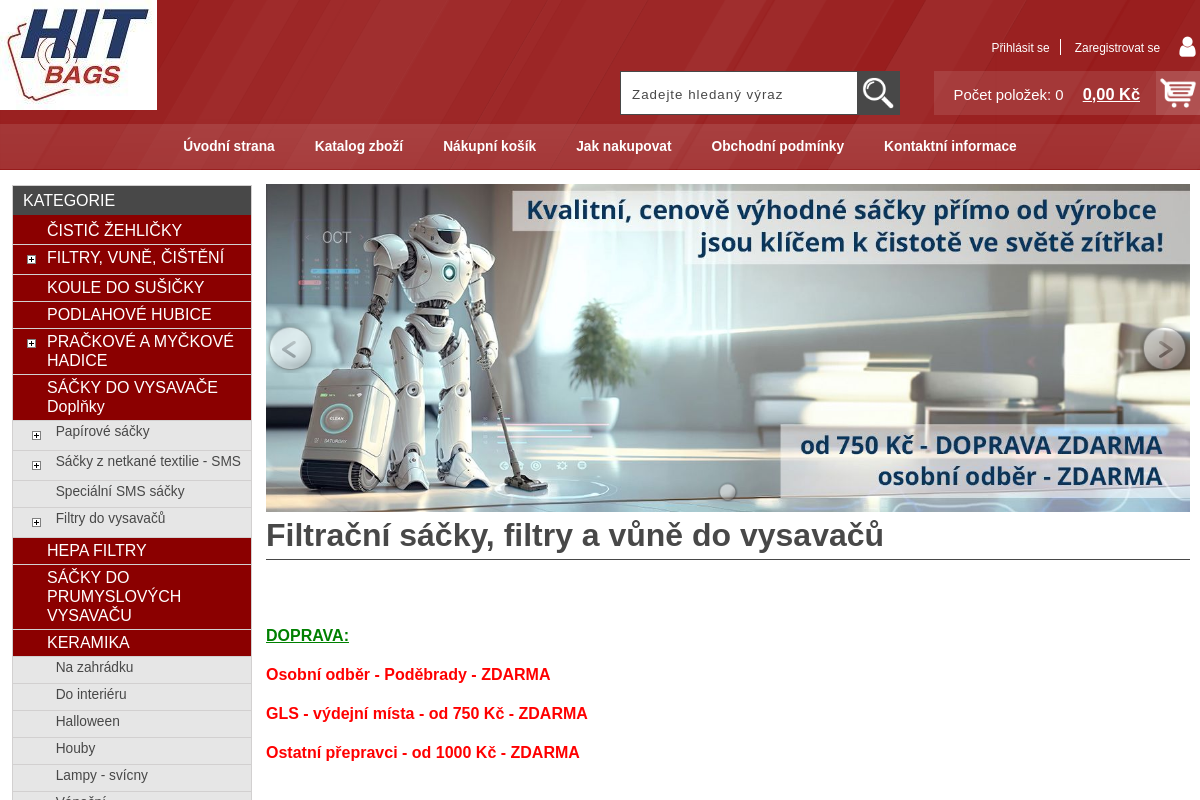Click Přihlásit se link
The width and height of the screenshot is (1200, 800).
tap(1020, 48)
